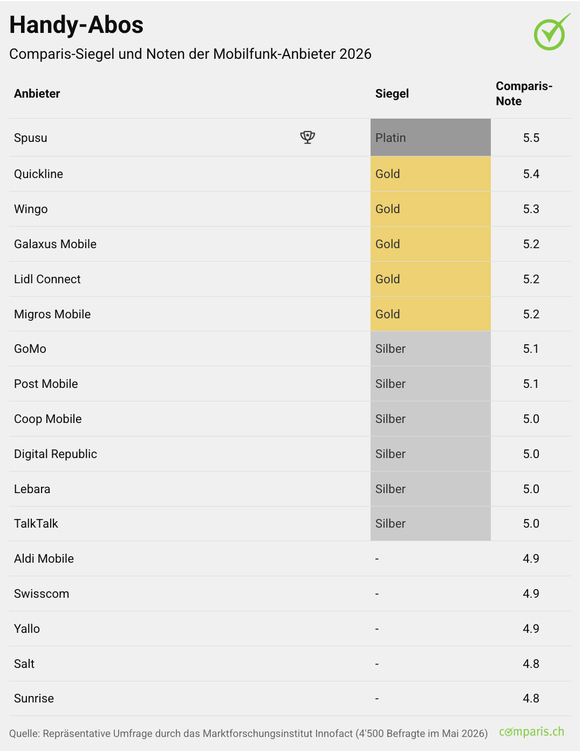The height and width of the screenshot is (751, 582).
Task: Click the Lidl Connect Gold seal
Action: (x=431, y=279)
